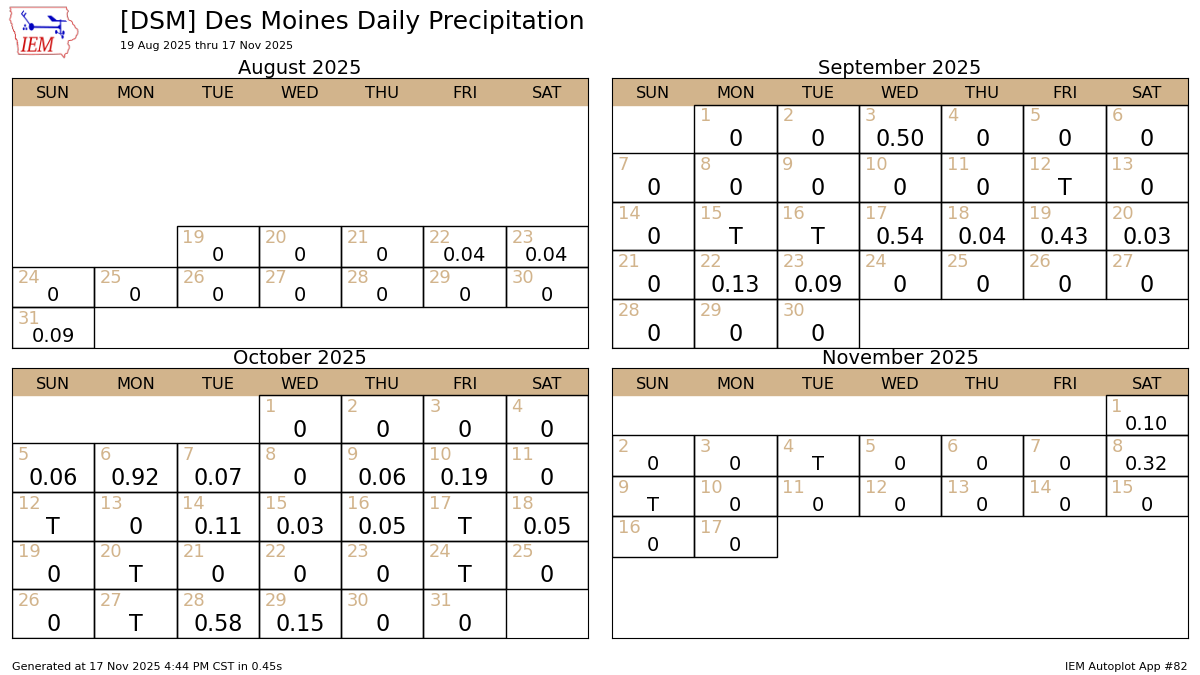Select the date range subtitle text
The height and width of the screenshot is (675, 1200).
pyautogui.click(x=206, y=46)
